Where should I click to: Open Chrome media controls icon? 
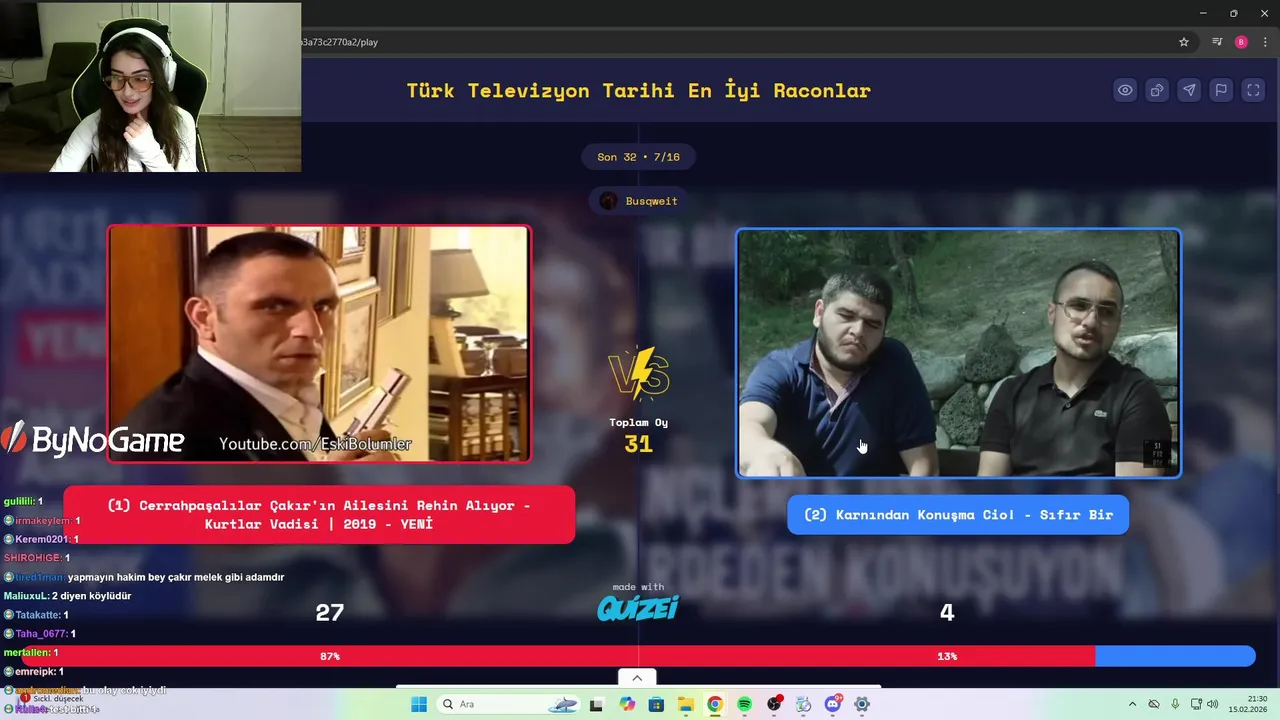tap(1217, 42)
